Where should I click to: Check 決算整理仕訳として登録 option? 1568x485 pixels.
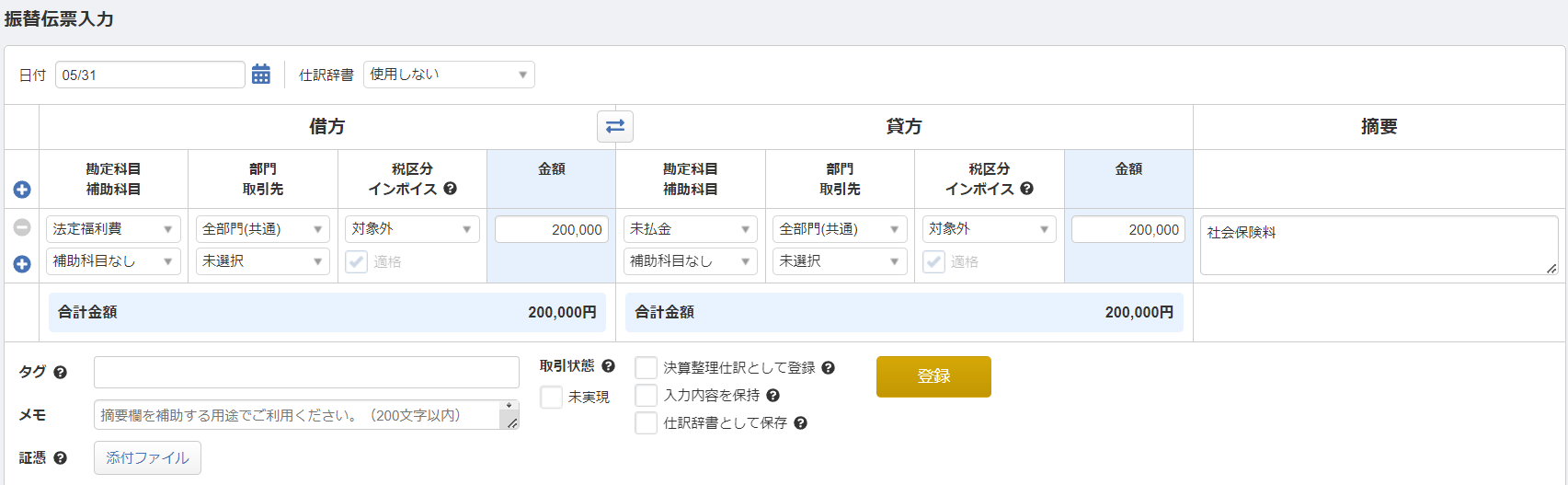647,368
